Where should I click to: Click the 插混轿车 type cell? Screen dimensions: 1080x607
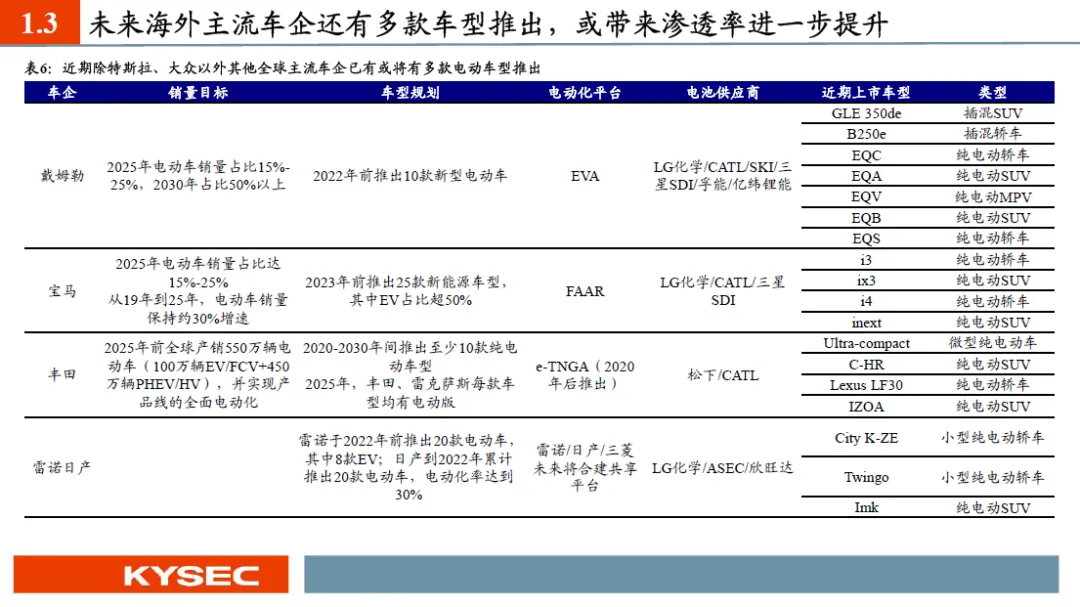tap(993, 134)
